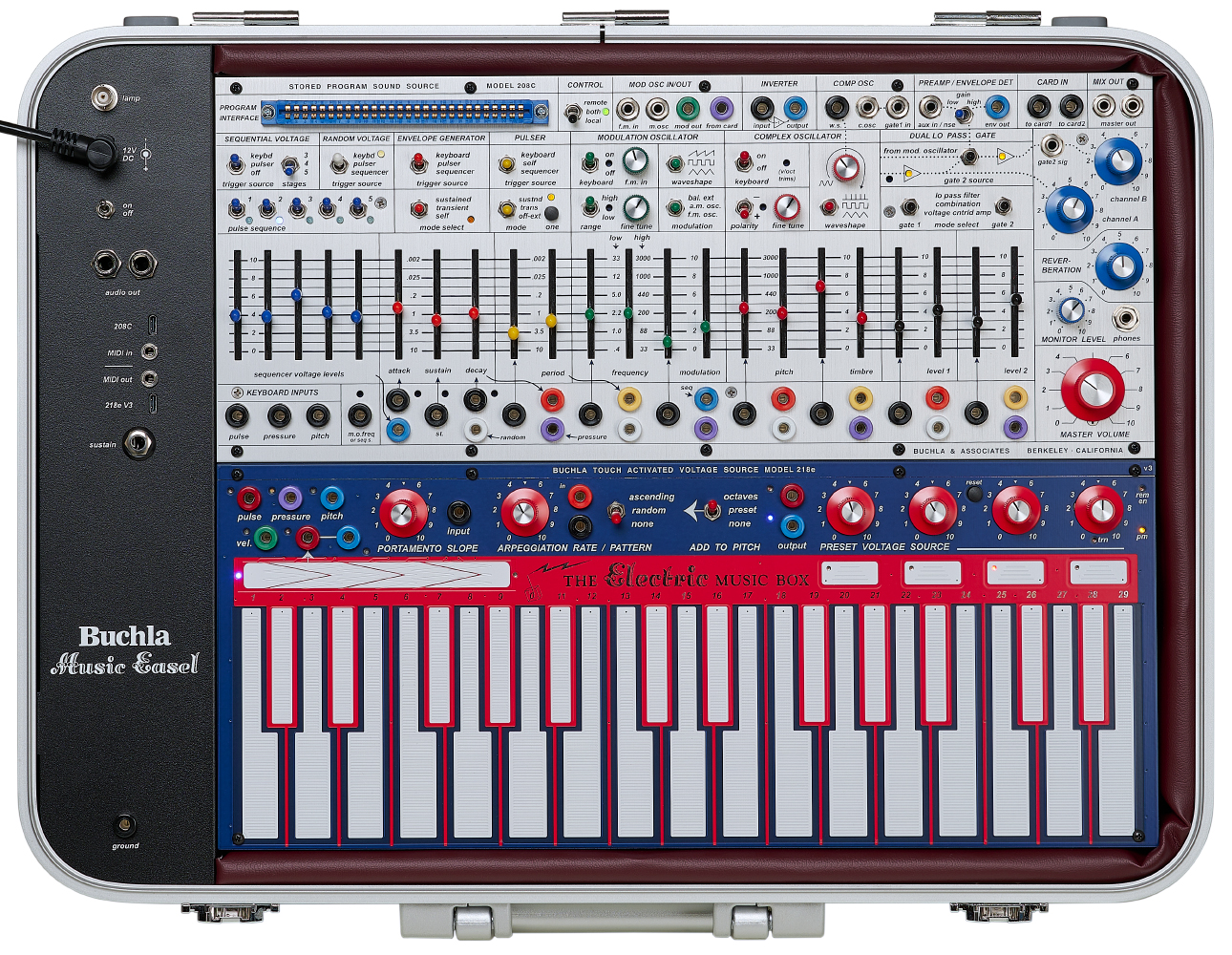Flip the remote/both/local control switch
The height and width of the screenshot is (955, 1232).
click(571, 114)
